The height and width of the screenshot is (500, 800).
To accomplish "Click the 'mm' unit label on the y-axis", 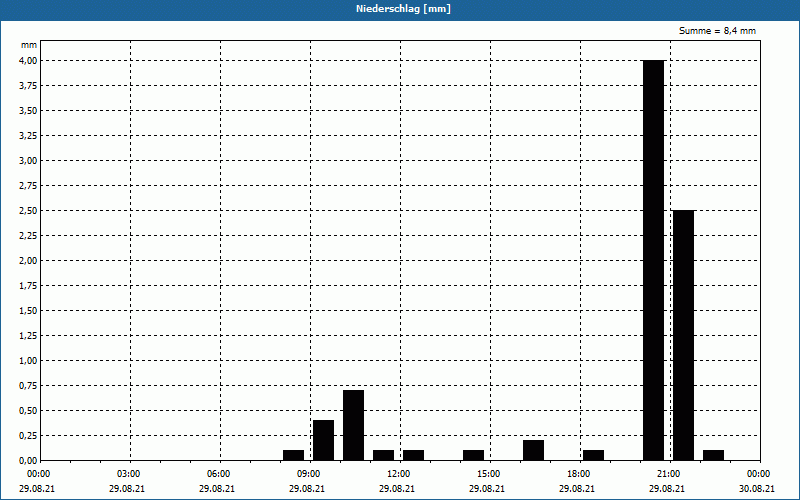I will pos(29,45).
